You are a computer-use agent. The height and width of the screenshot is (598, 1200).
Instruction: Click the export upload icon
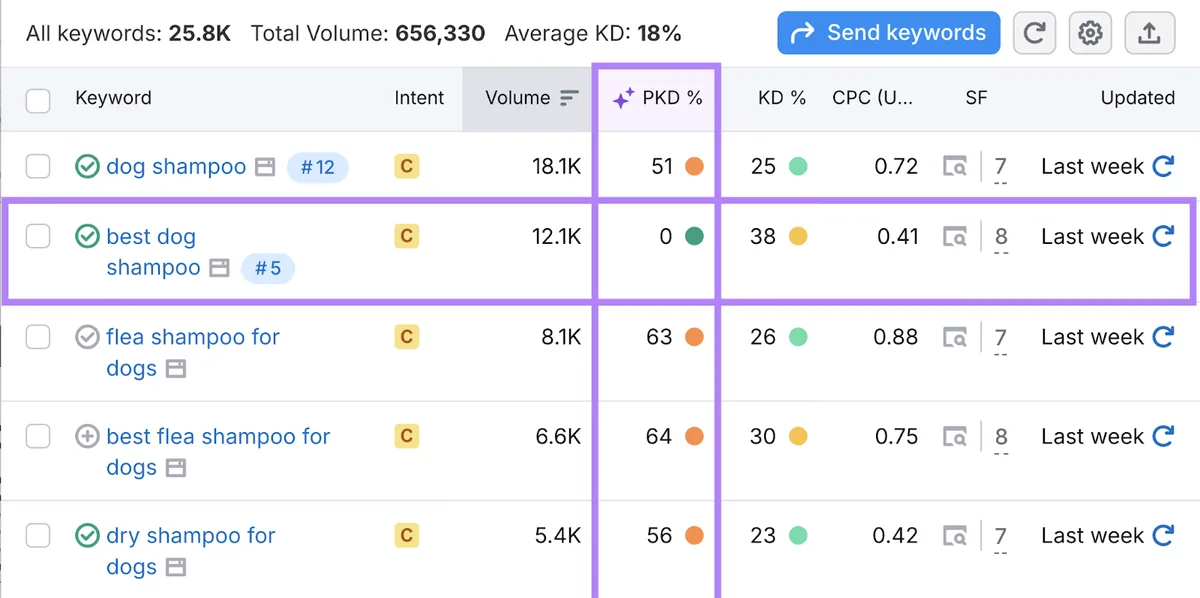(1149, 34)
